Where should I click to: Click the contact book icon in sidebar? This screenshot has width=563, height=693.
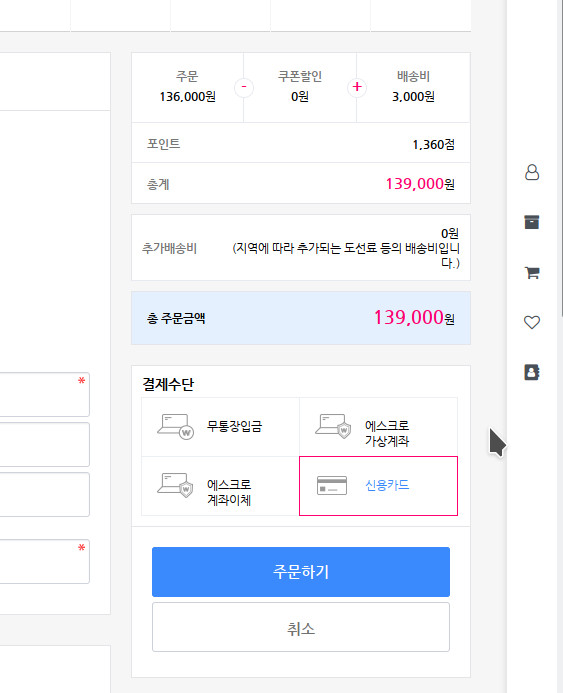click(x=532, y=372)
